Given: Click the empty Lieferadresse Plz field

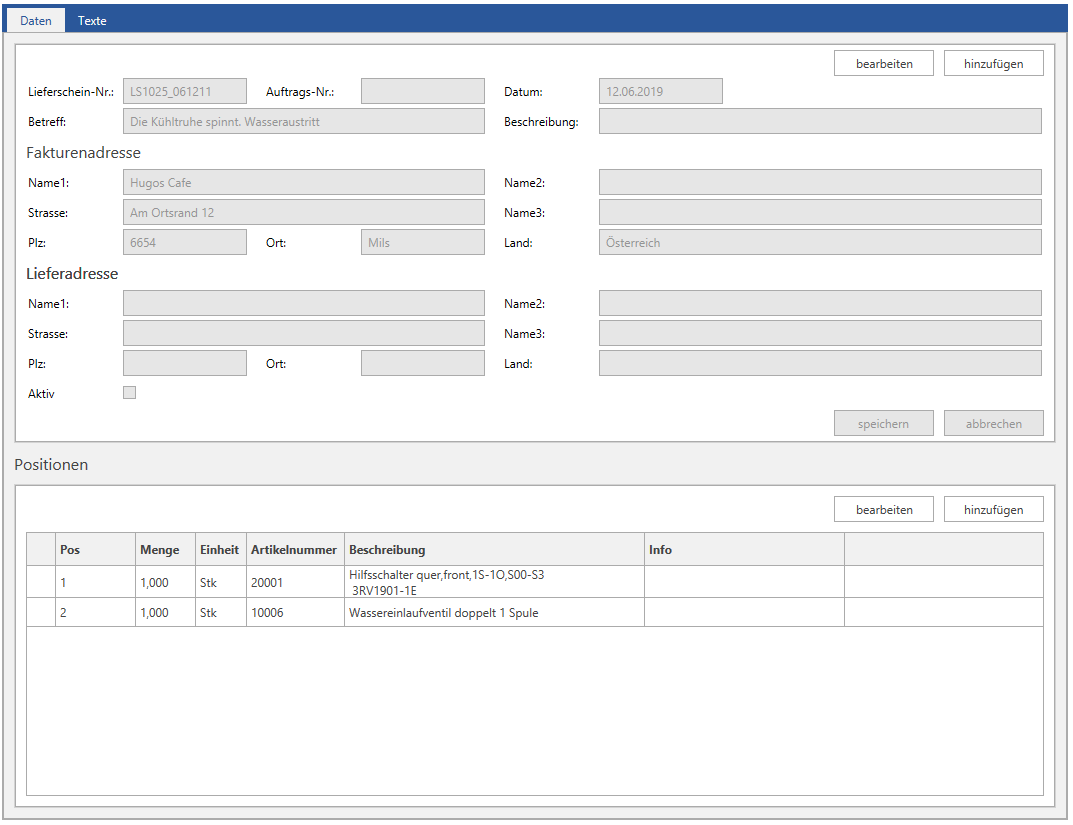Looking at the screenshot, I should click(x=185, y=363).
